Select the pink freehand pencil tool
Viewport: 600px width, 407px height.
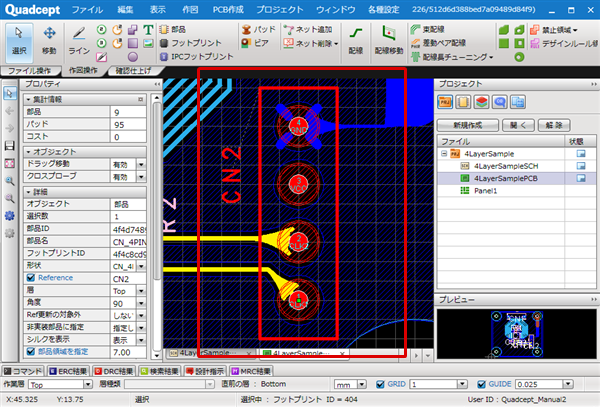[x=101, y=57]
